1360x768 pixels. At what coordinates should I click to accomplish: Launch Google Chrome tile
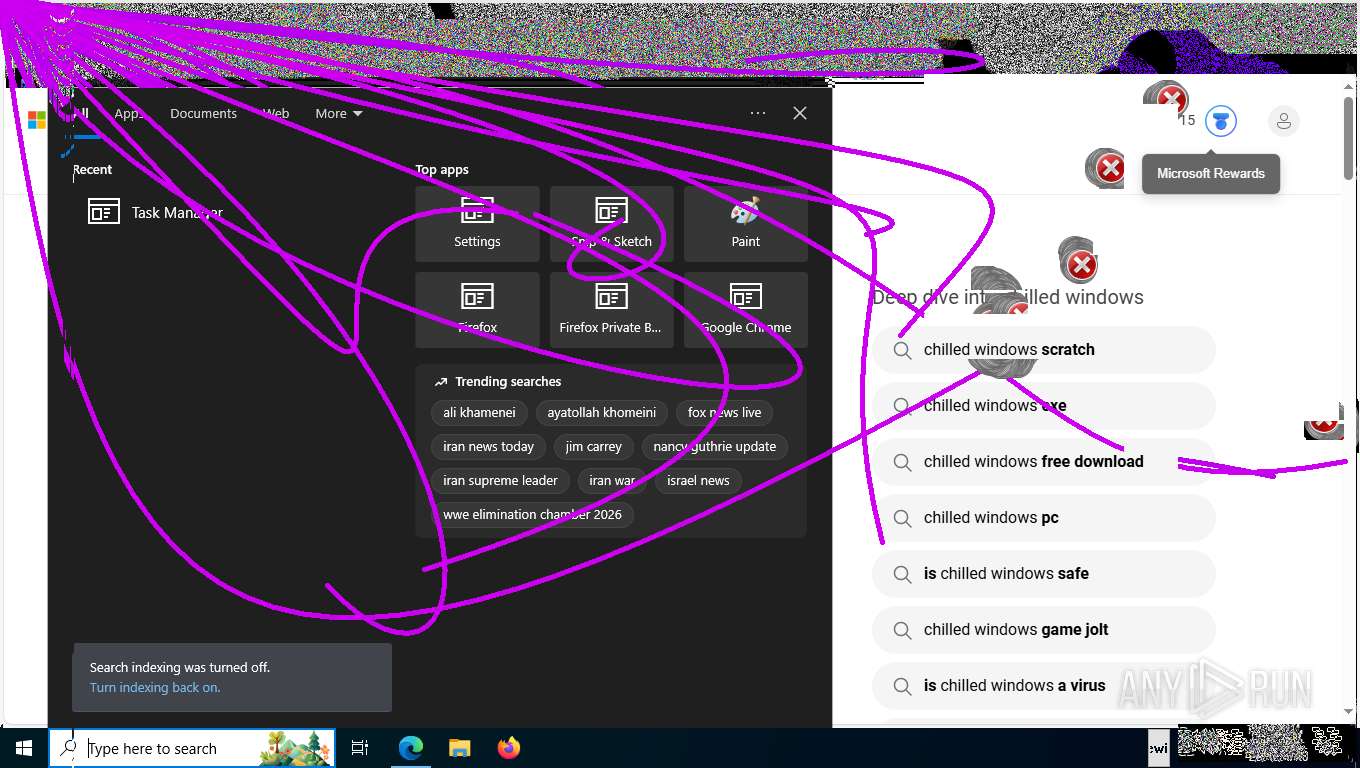pos(745,310)
